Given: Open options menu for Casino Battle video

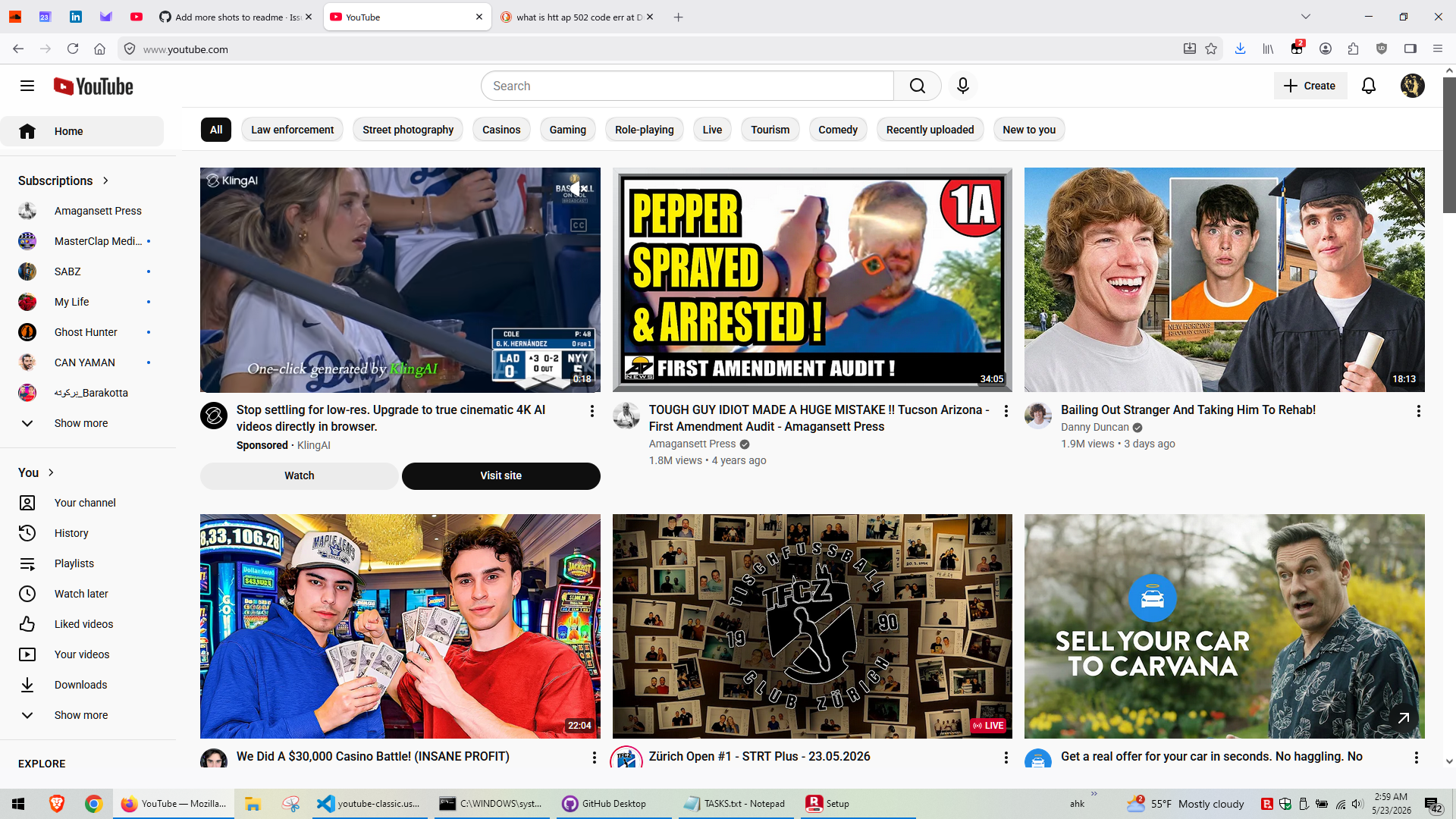Looking at the screenshot, I should (594, 758).
